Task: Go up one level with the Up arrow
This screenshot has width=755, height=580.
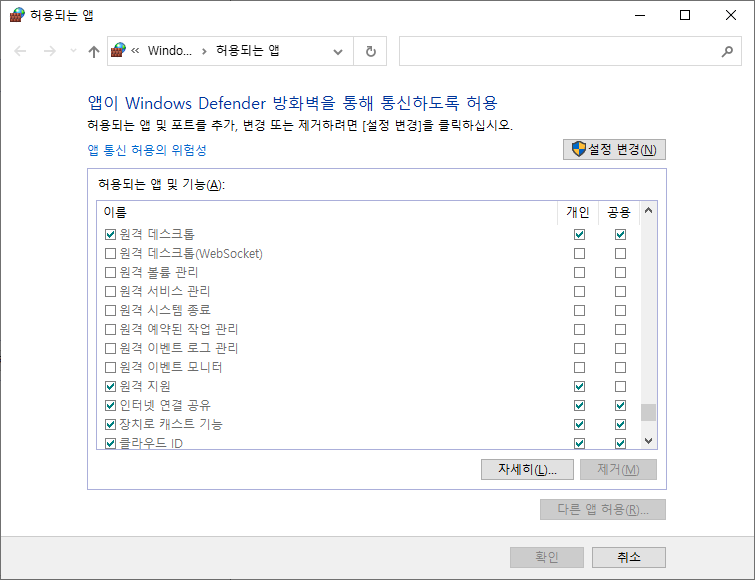Action: coord(94,51)
